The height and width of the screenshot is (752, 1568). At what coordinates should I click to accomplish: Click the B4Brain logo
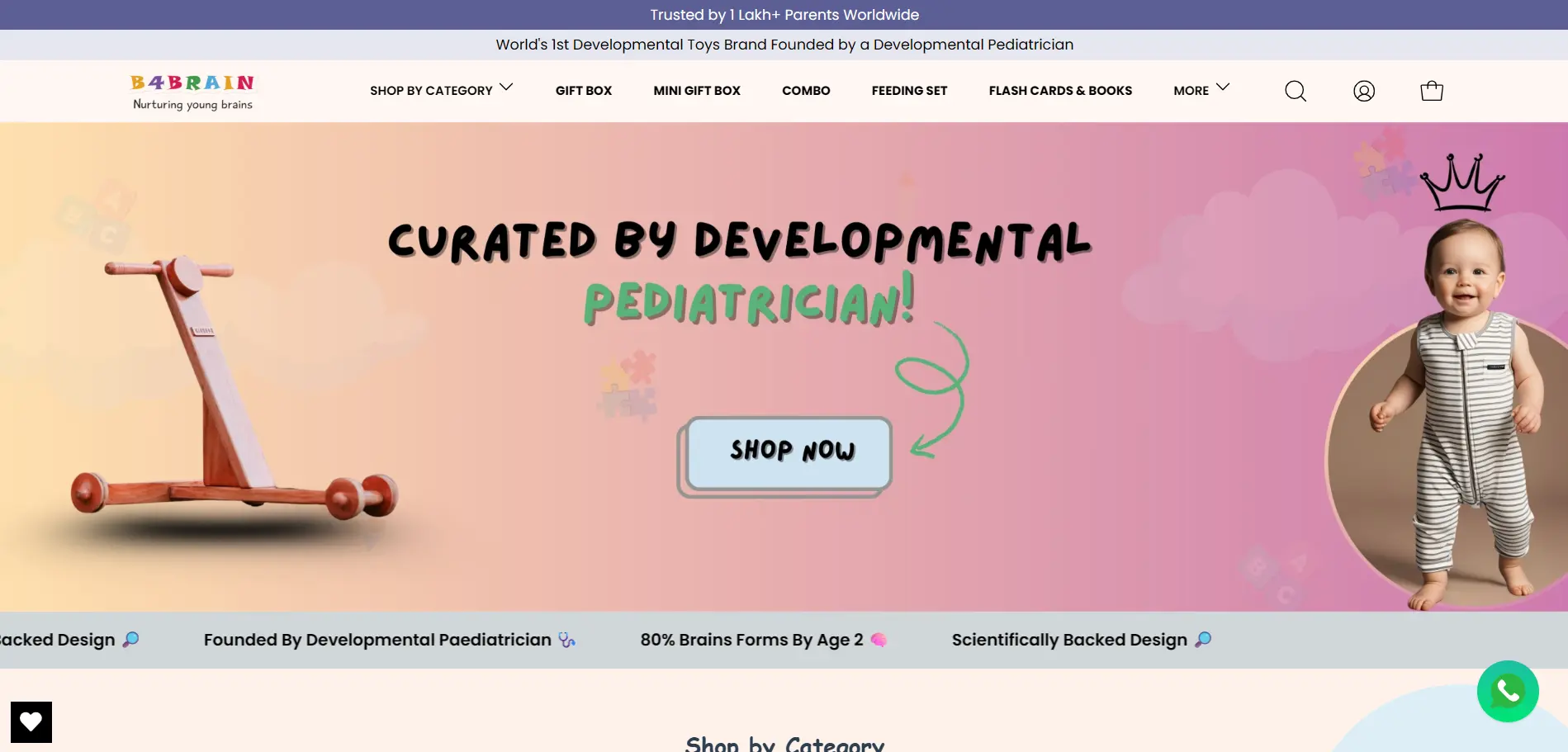(x=192, y=92)
